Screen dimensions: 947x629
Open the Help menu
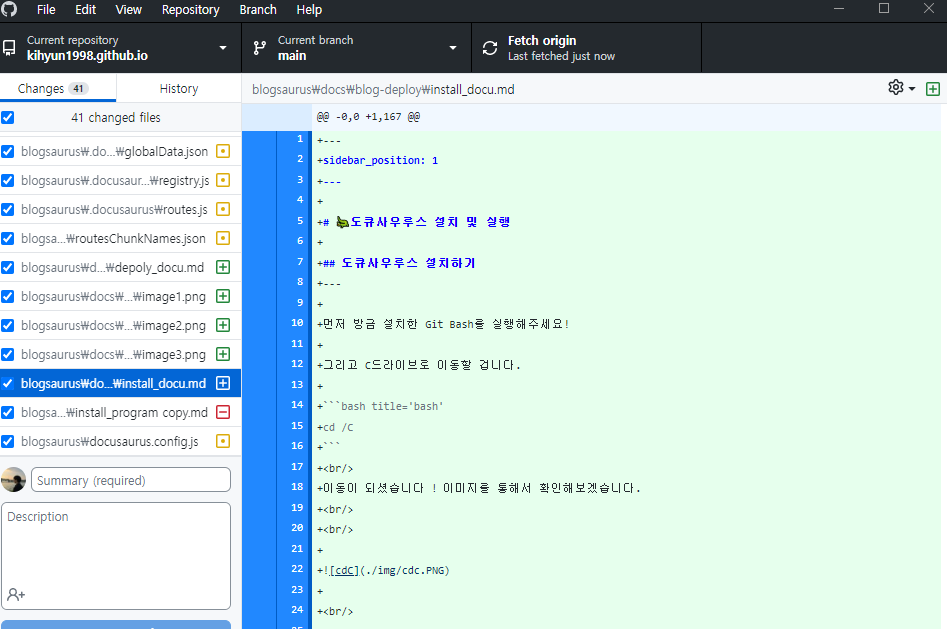click(x=309, y=10)
